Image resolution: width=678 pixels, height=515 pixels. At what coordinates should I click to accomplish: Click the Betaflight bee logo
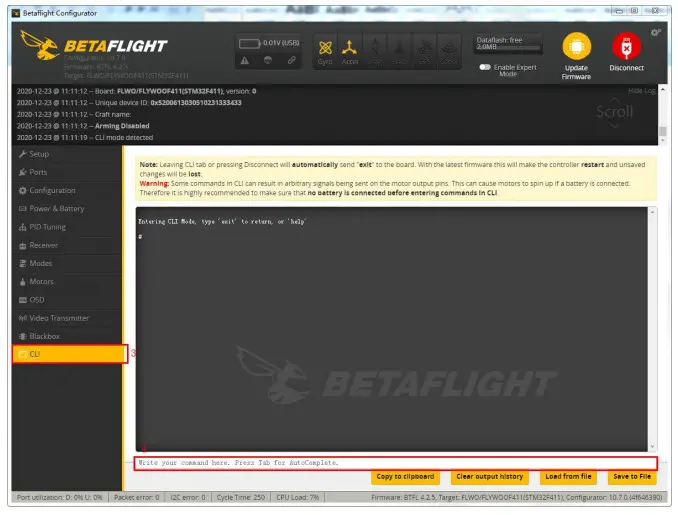click(x=39, y=45)
